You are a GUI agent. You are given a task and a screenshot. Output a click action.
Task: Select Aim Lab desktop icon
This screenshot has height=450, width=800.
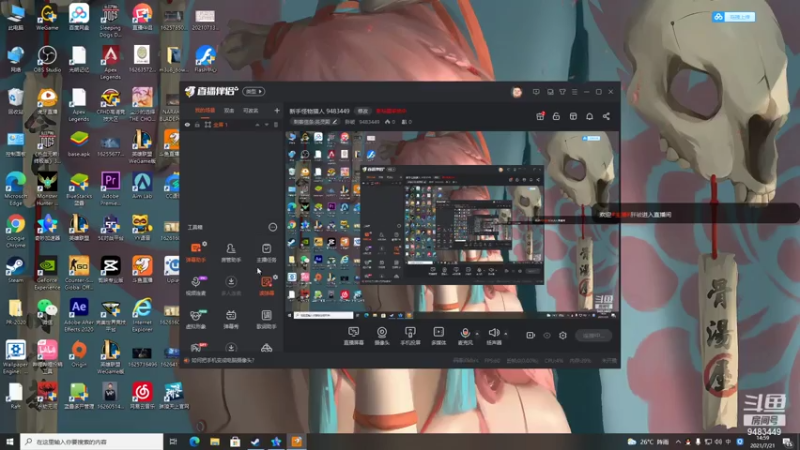(x=142, y=185)
